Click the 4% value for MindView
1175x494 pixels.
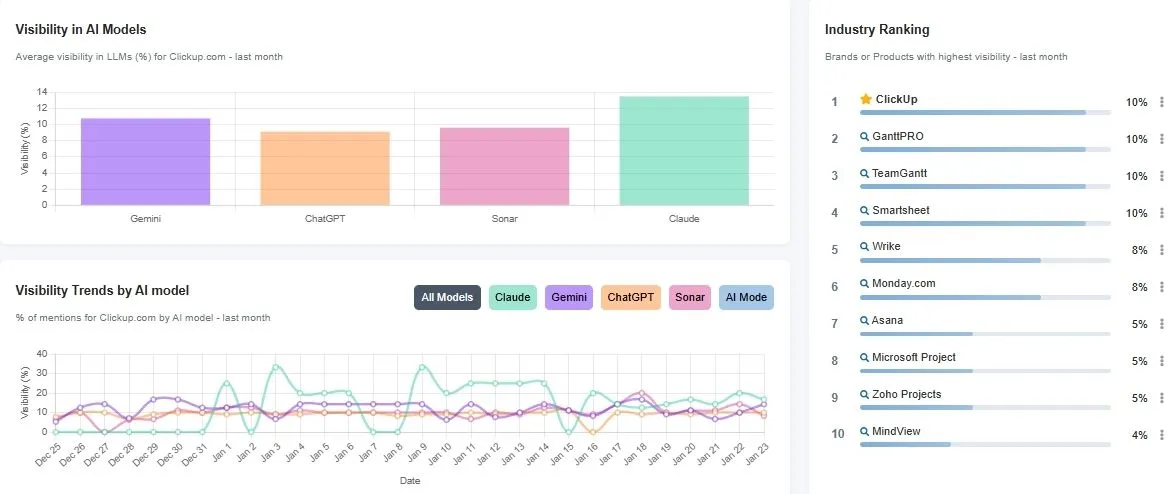(1140, 435)
